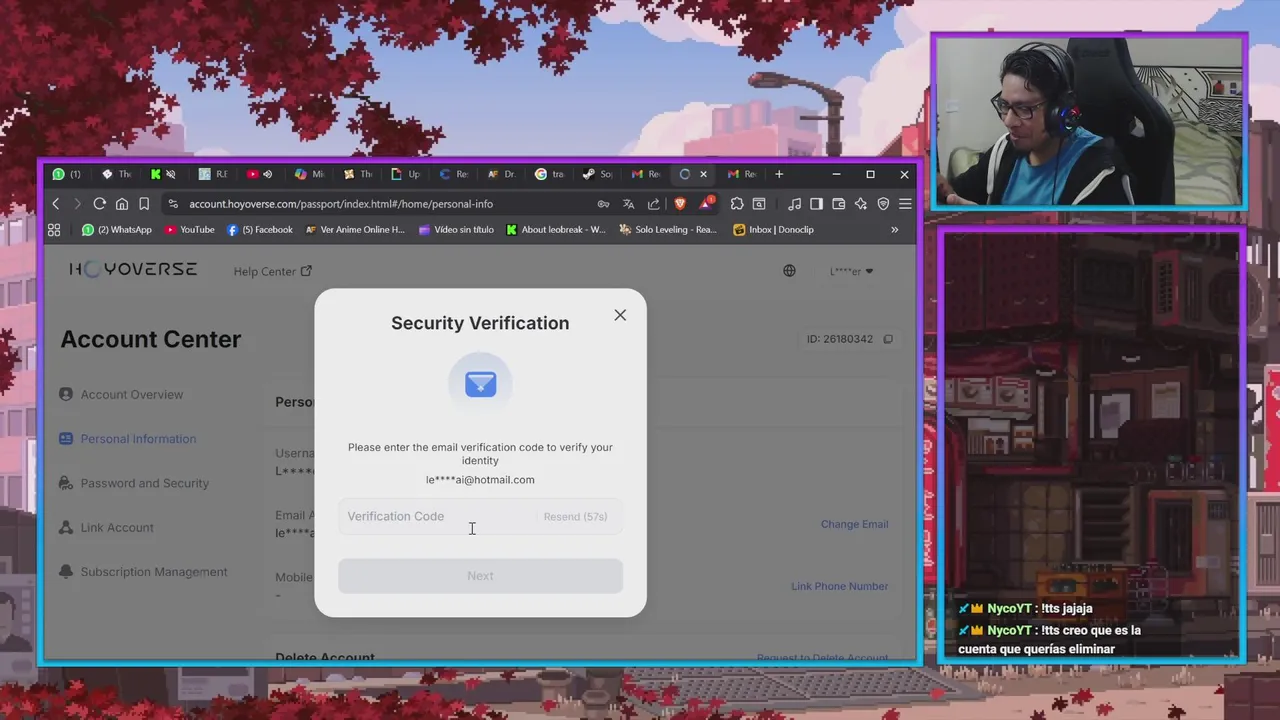Open the extensions puzzle icon
Image resolution: width=1280 pixels, height=720 pixels.
tap(737, 204)
